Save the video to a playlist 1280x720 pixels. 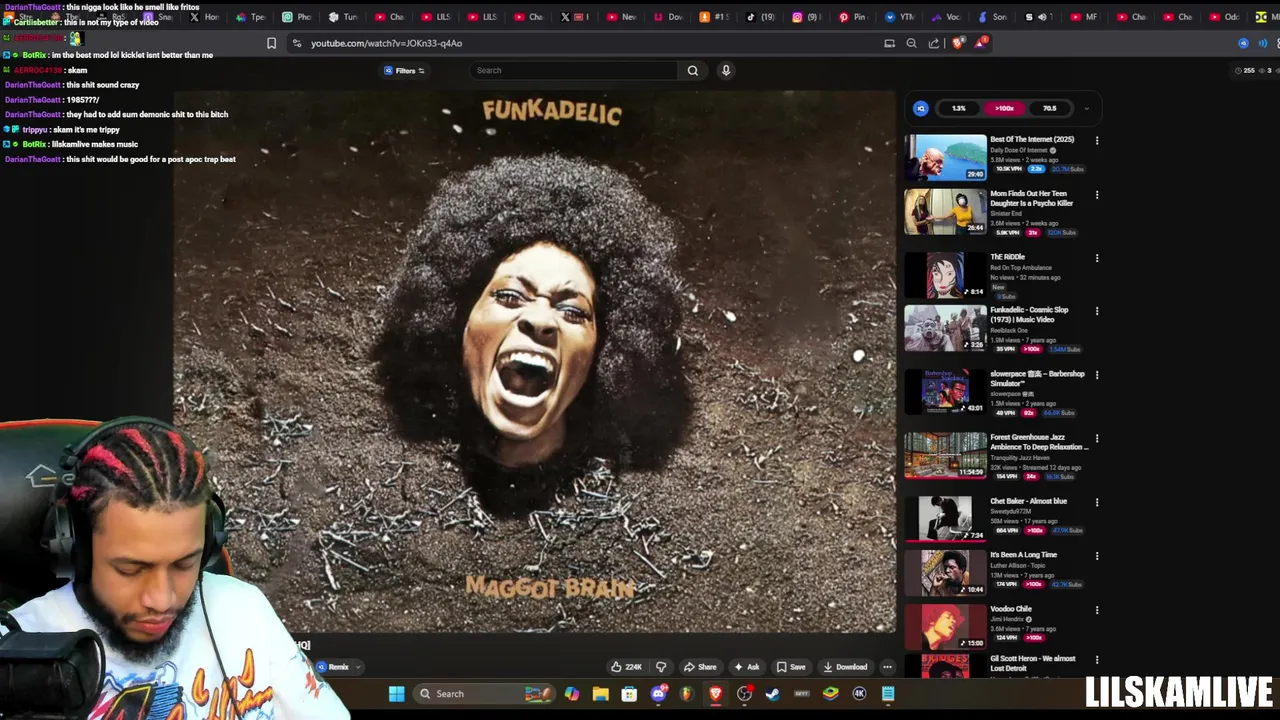coord(791,667)
